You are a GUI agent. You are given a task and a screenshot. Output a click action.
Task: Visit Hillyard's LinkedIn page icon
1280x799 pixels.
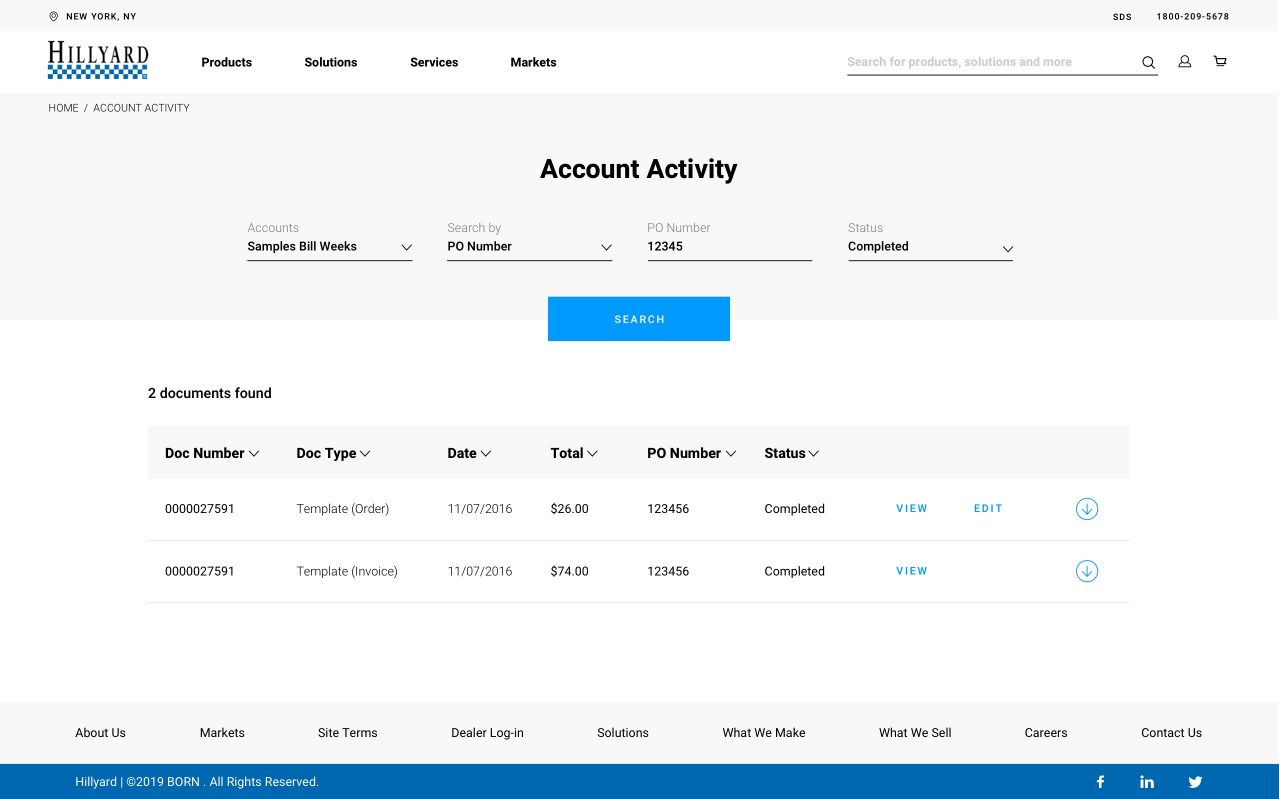coord(1147,782)
